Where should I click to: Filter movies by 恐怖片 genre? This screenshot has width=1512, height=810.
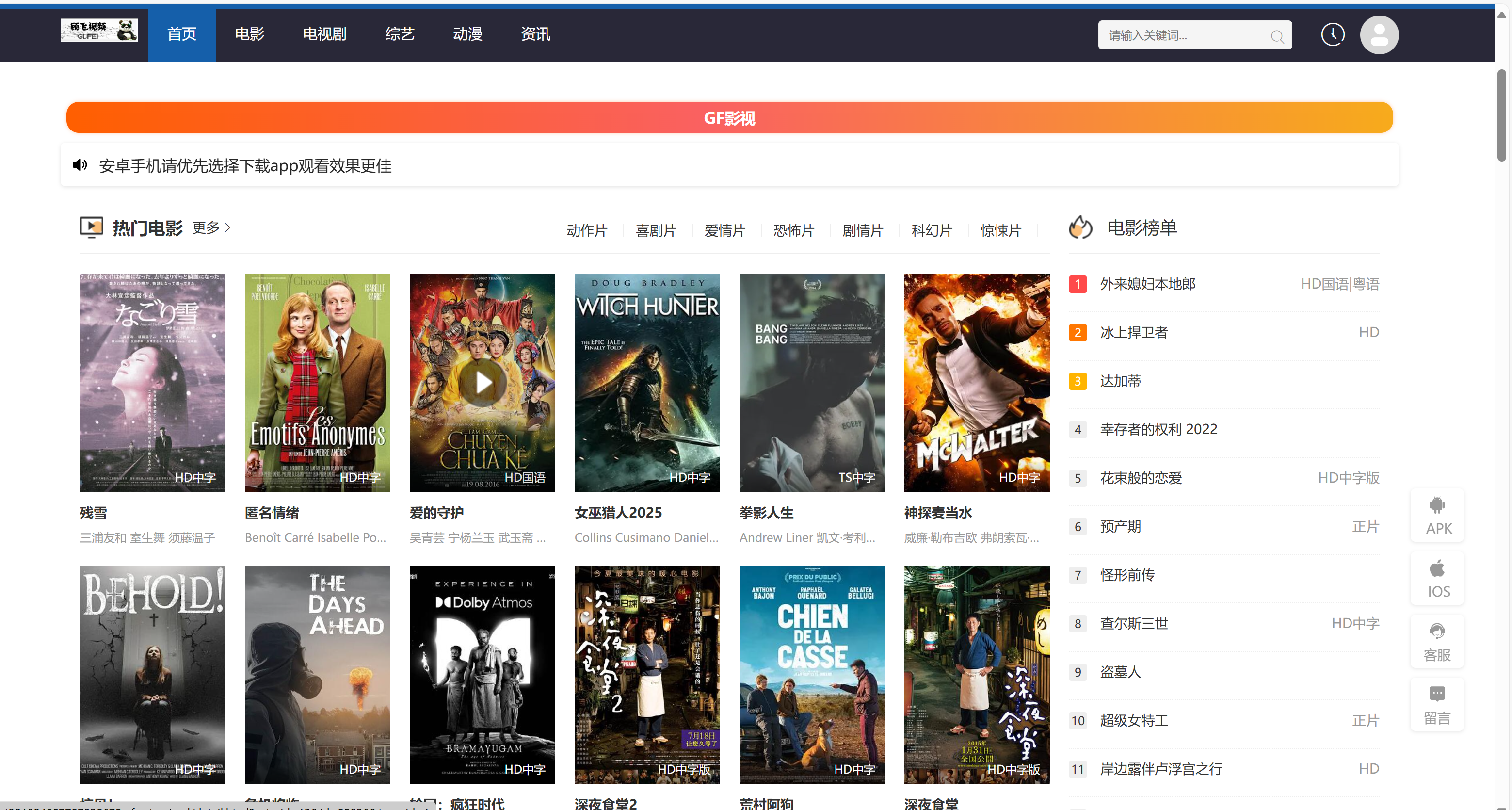pos(793,231)
